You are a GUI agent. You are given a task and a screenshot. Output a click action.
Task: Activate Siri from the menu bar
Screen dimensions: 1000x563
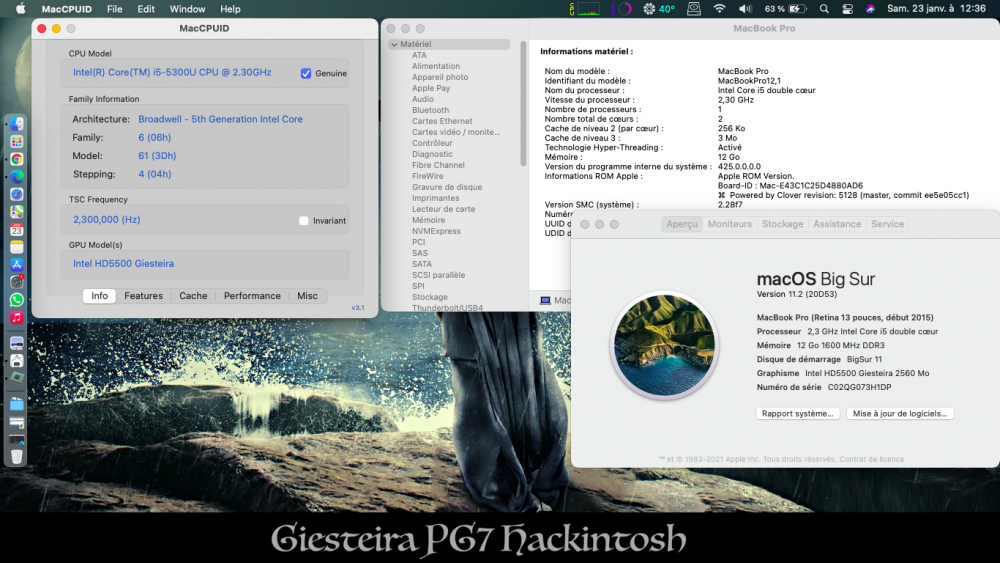[870, 9]
